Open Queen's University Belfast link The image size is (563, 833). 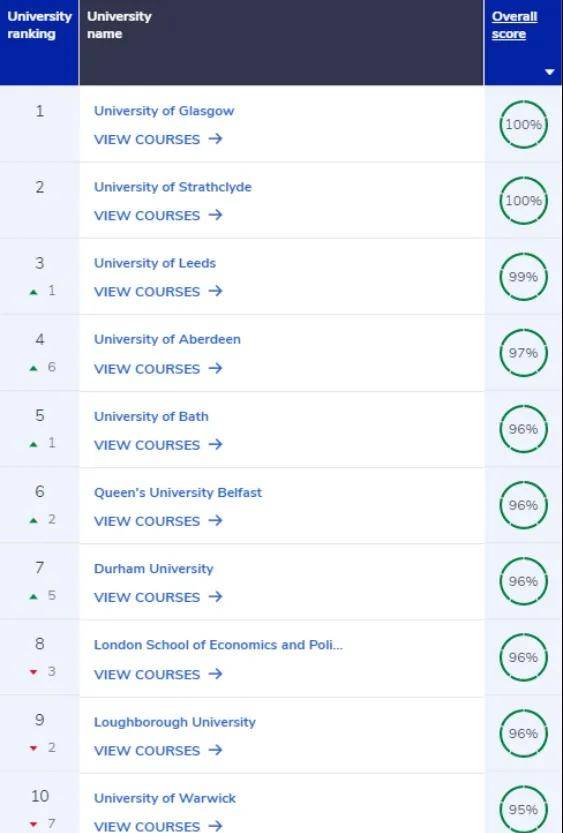(x=178, y=492)
